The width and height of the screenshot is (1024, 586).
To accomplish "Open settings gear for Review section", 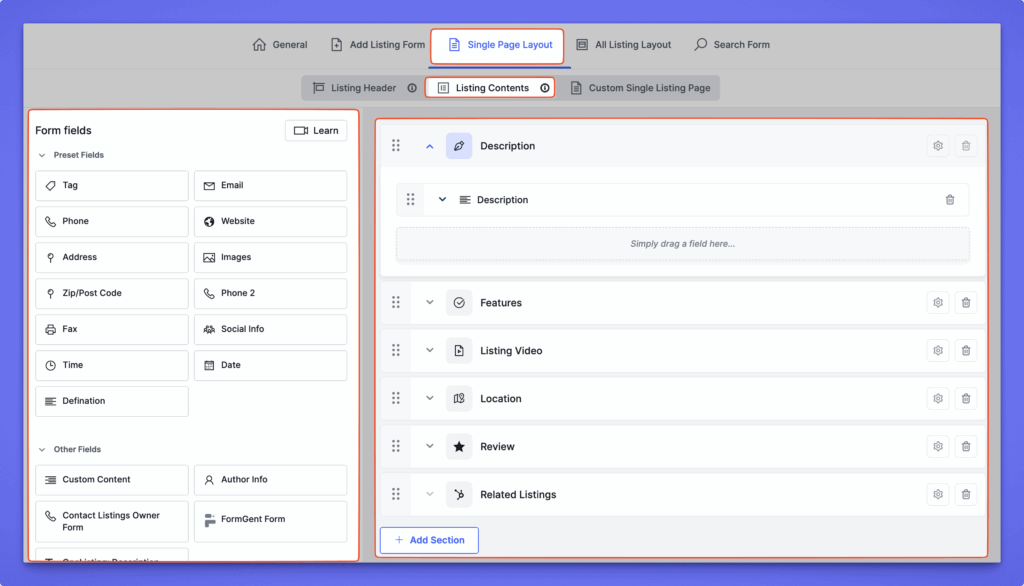I will [937, 447].
